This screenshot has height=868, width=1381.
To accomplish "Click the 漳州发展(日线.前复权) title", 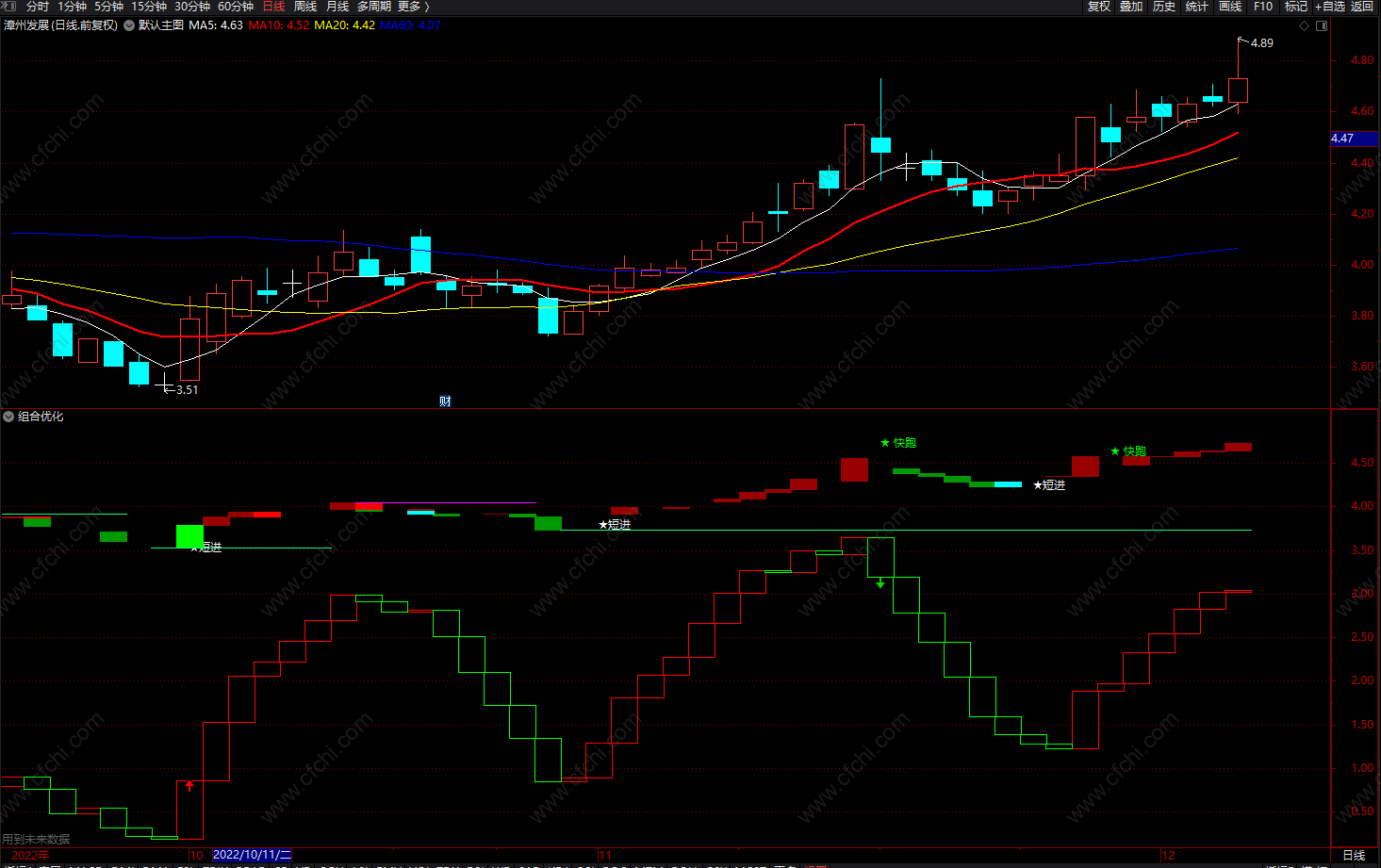I will pyautogui.click(x=61, y=25).
